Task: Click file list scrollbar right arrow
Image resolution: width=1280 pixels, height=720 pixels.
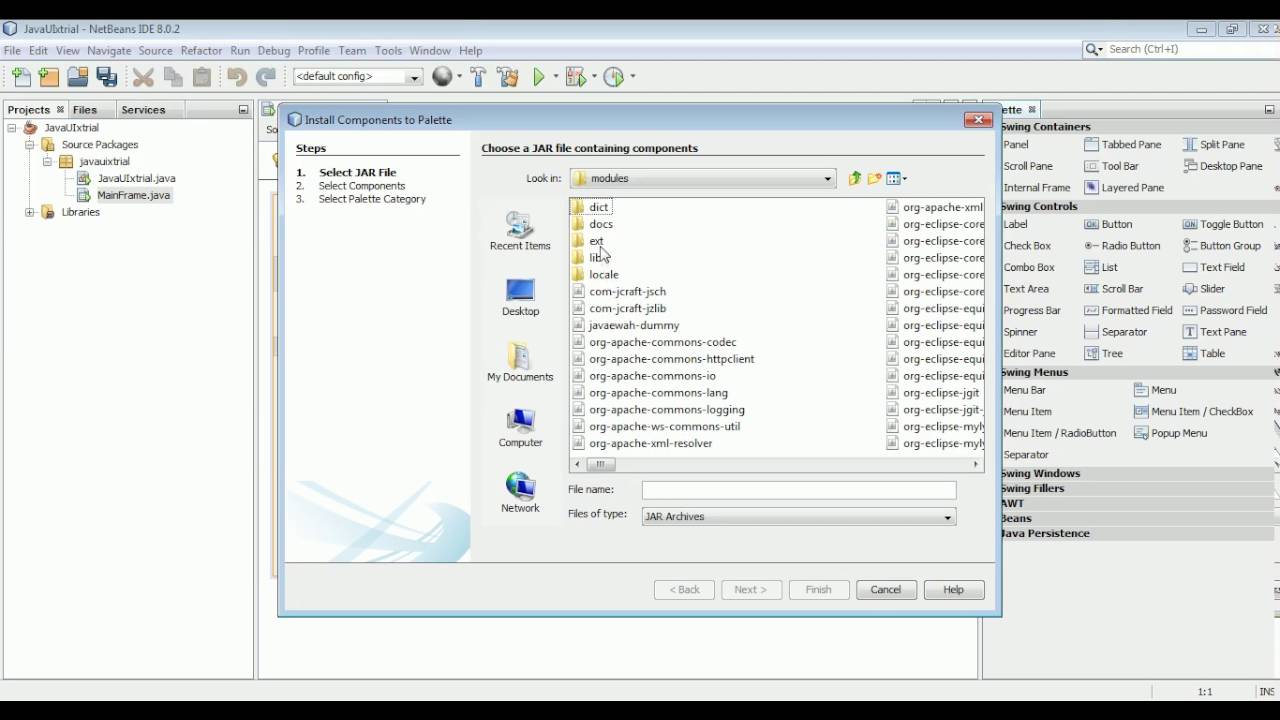Action: tap(976, 465)
